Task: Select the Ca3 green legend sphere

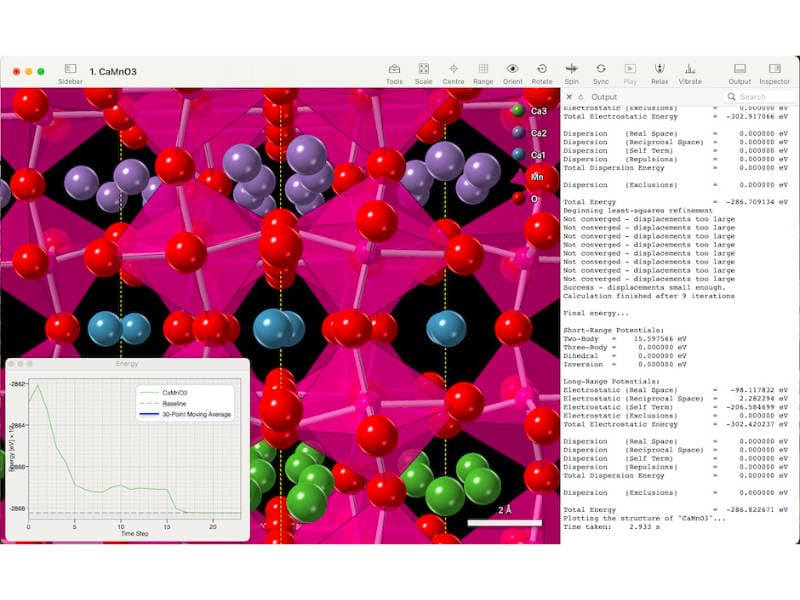Action: (518, 111)
